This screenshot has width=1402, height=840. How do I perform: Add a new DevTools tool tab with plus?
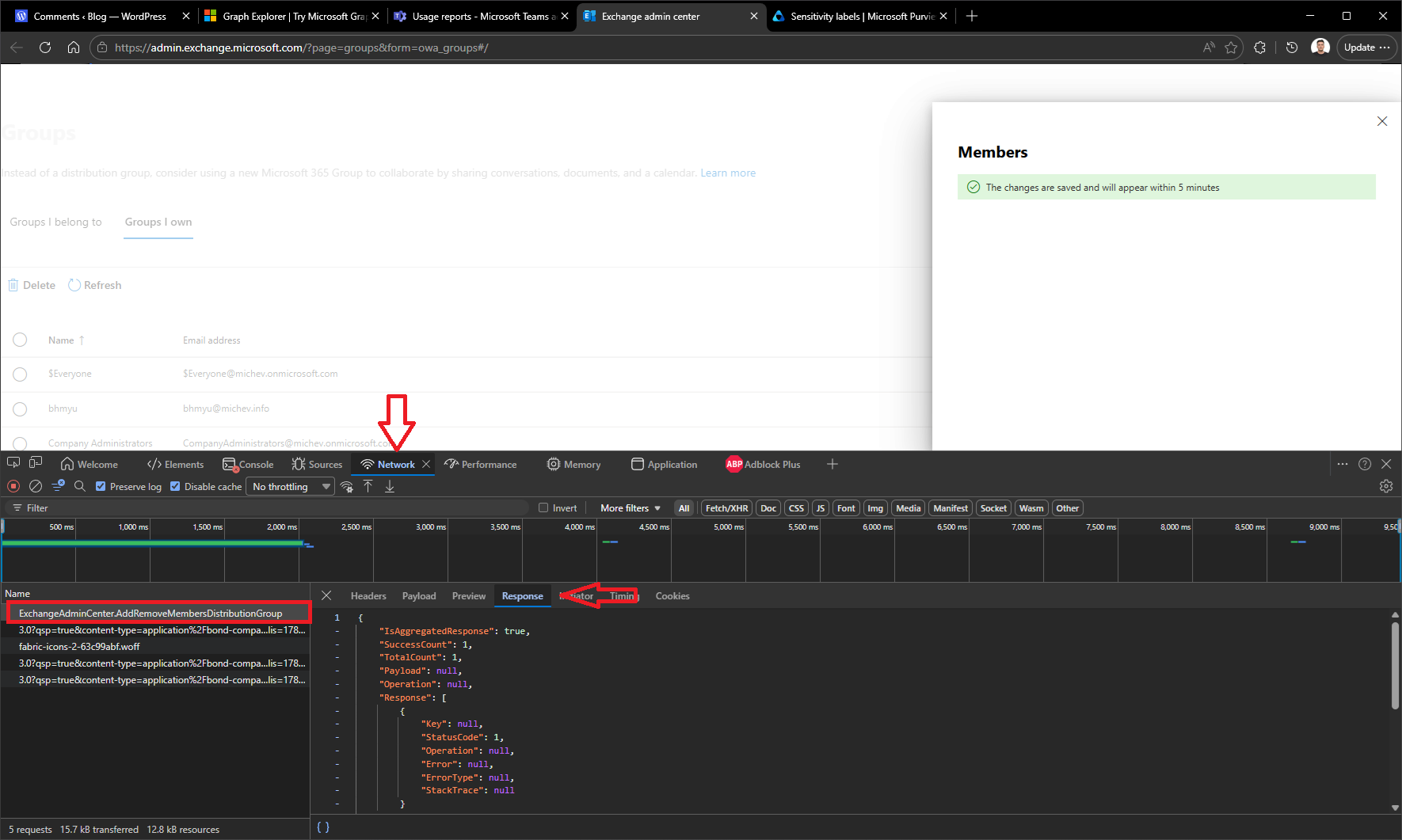pyautogui.click(x=832, y=464)
